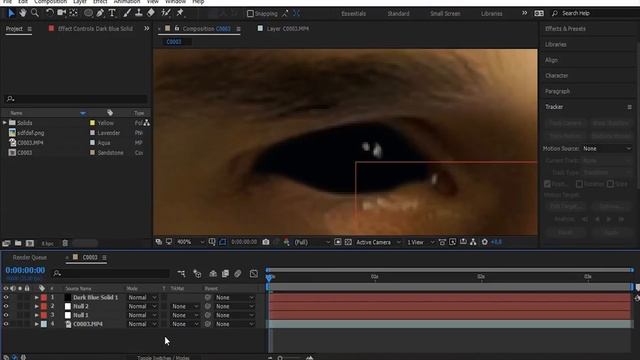Viewport: 640px width, 360px height.
Task: Toggle Hide Shy Layers icon in timeline
Action: (x=213, y=273)
